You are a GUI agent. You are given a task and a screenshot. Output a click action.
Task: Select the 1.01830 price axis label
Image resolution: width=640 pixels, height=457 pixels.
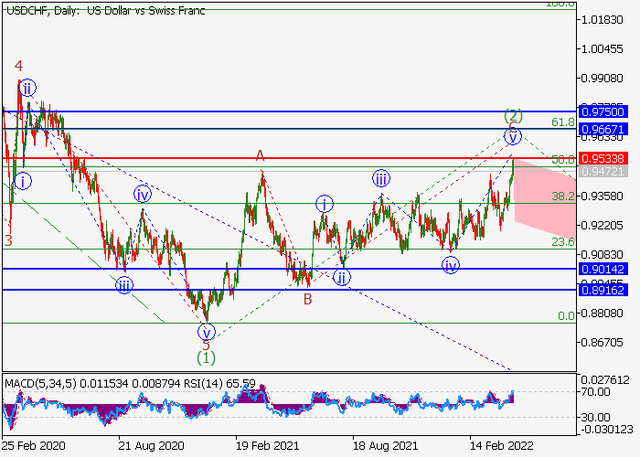[603, 20]
